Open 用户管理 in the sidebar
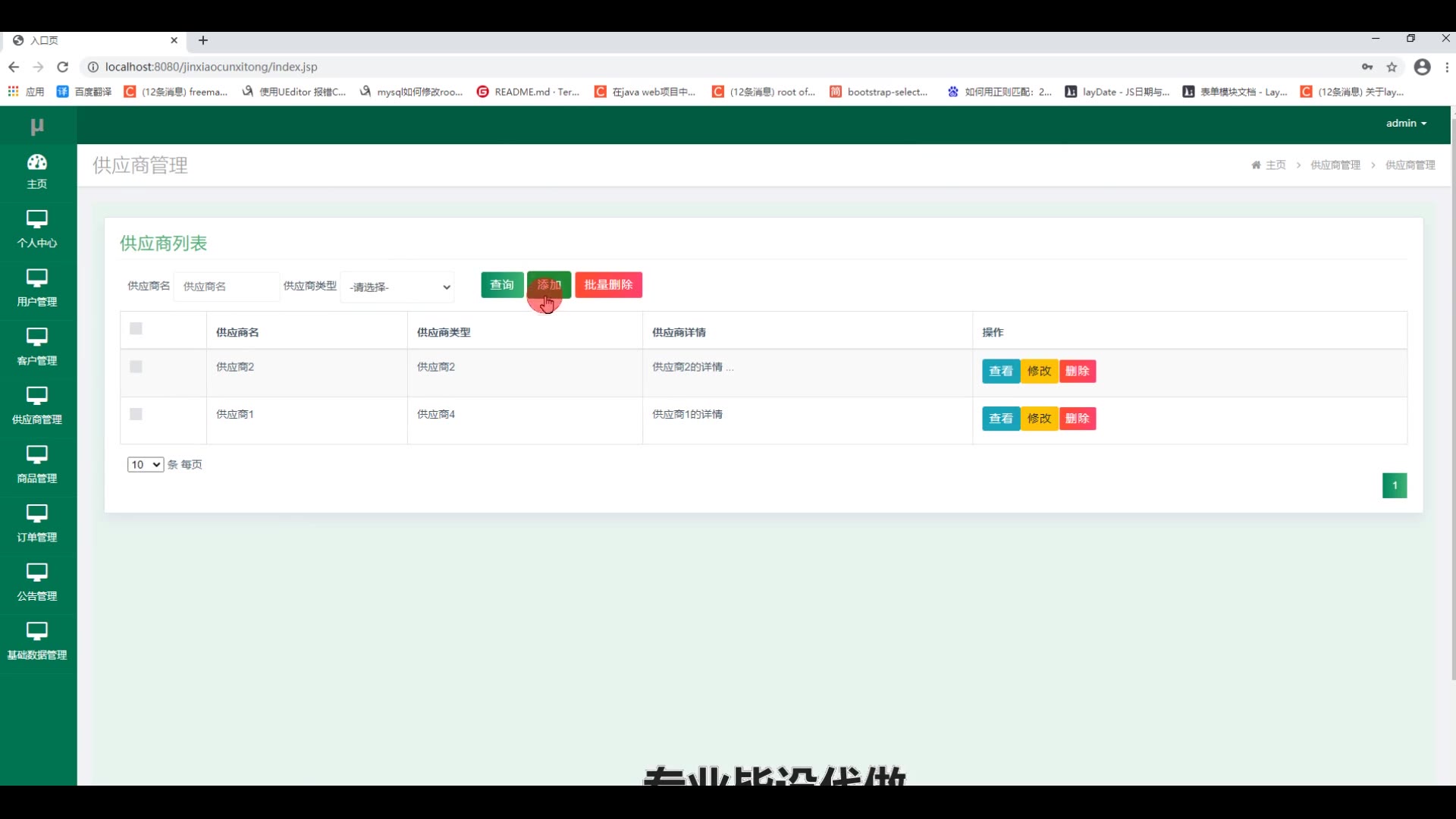The image size is (1456, 819). (37, 288)
